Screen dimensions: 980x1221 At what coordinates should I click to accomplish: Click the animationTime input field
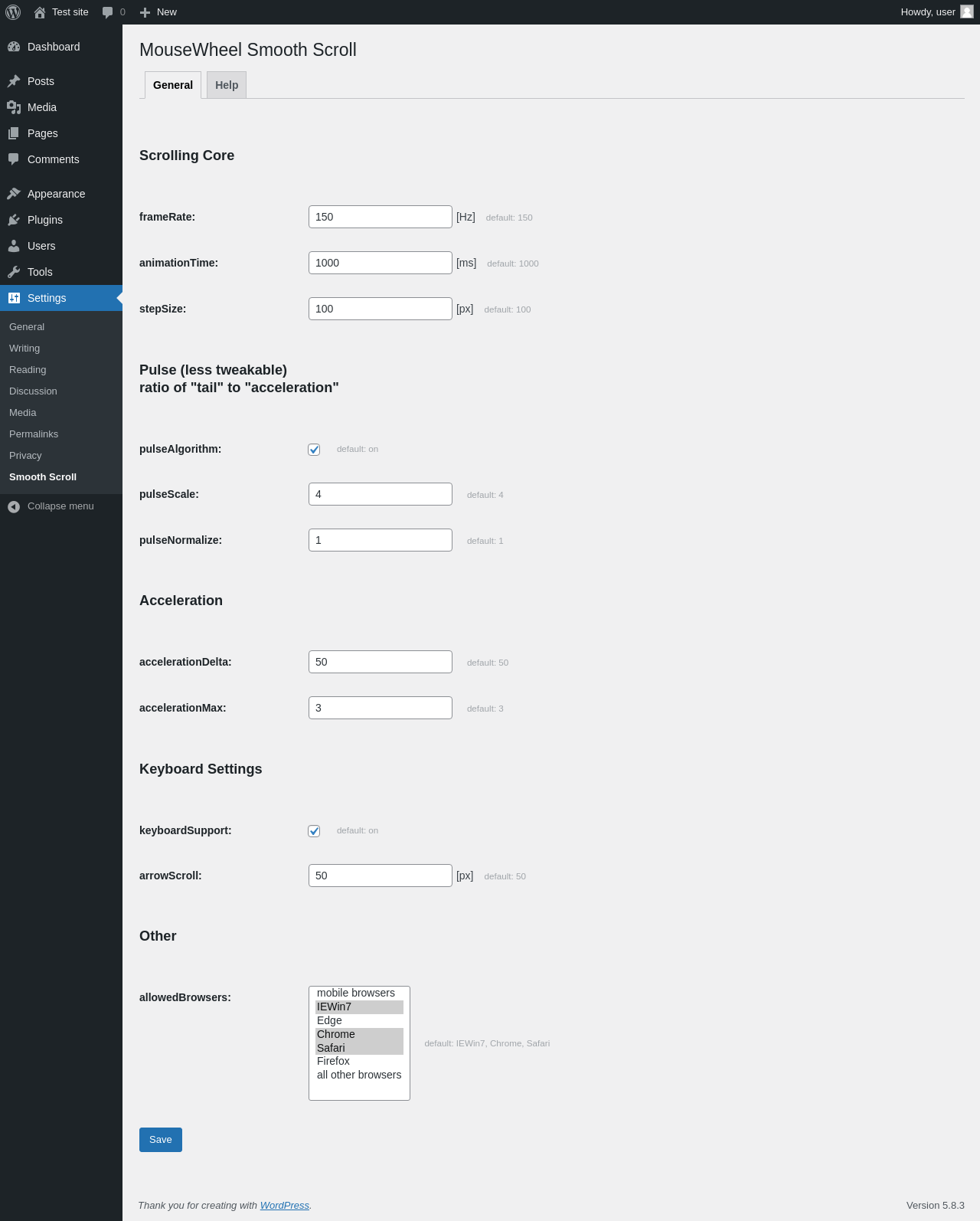pyautogui.click(x=381, y=263)
